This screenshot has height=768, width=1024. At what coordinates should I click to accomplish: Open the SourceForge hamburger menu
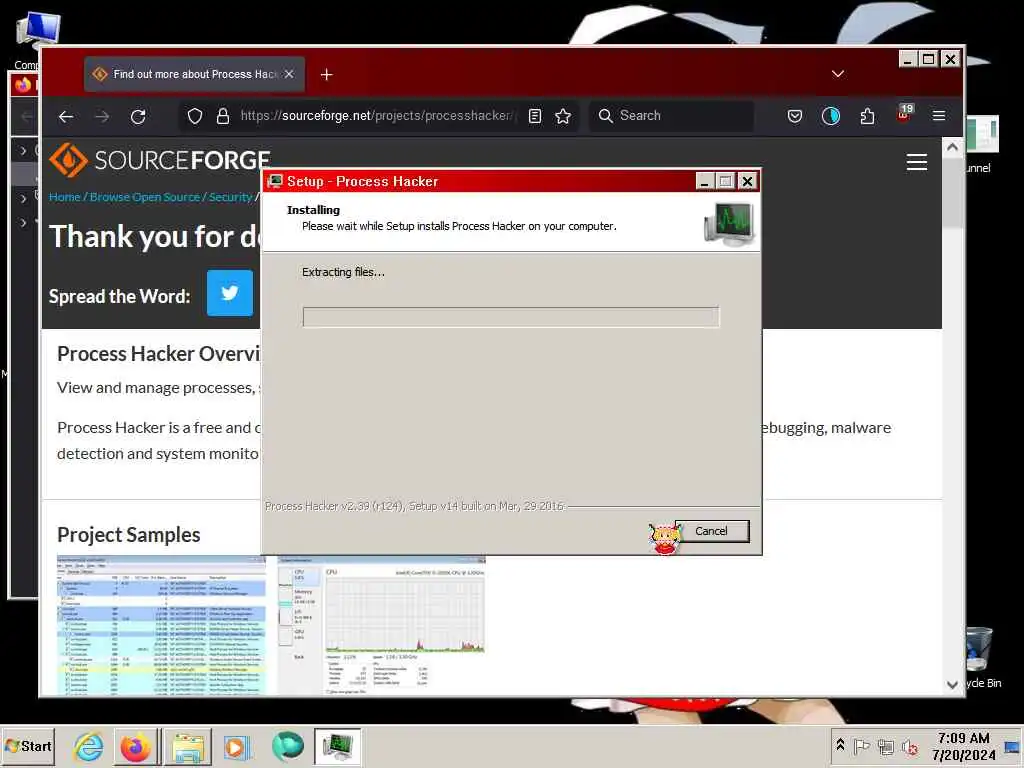917,162
